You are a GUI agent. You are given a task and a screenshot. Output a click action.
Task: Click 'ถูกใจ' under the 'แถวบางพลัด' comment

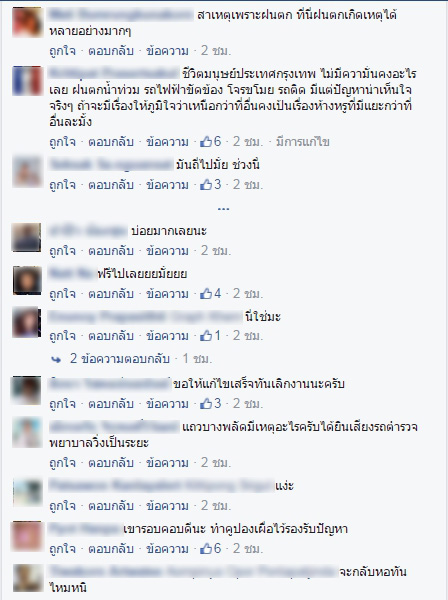point(62,463)
